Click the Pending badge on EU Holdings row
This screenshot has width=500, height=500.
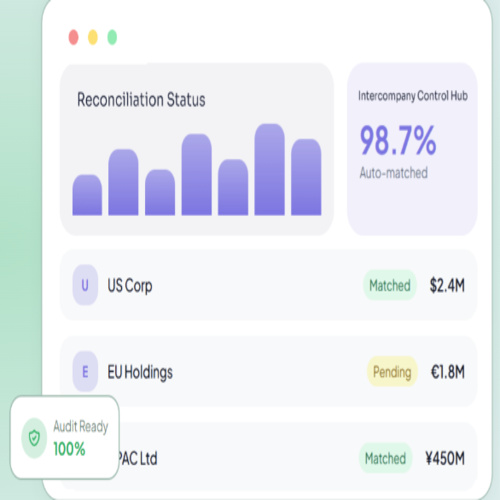coord(392,372)
